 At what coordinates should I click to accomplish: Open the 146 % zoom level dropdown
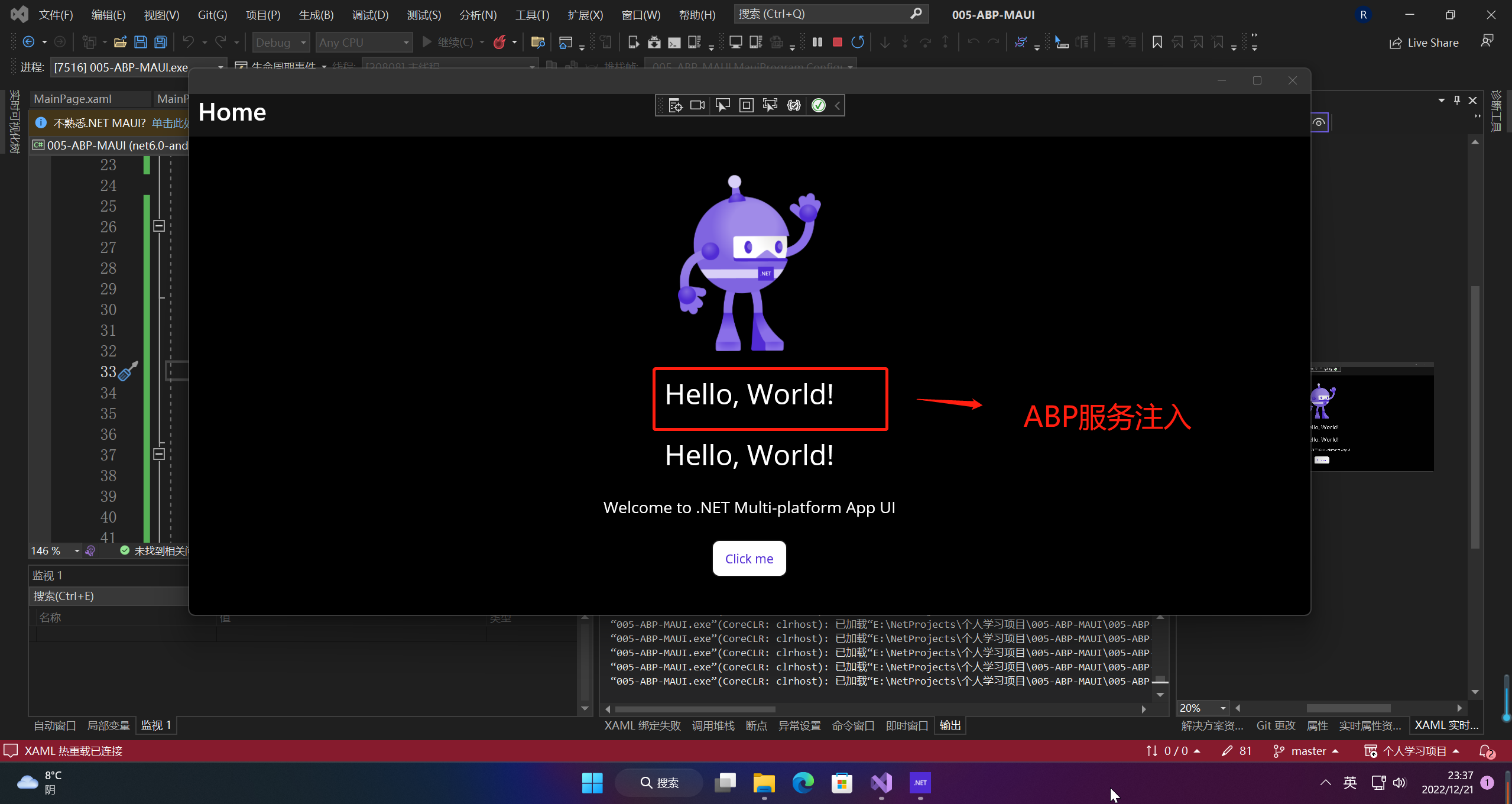(77, 551)
